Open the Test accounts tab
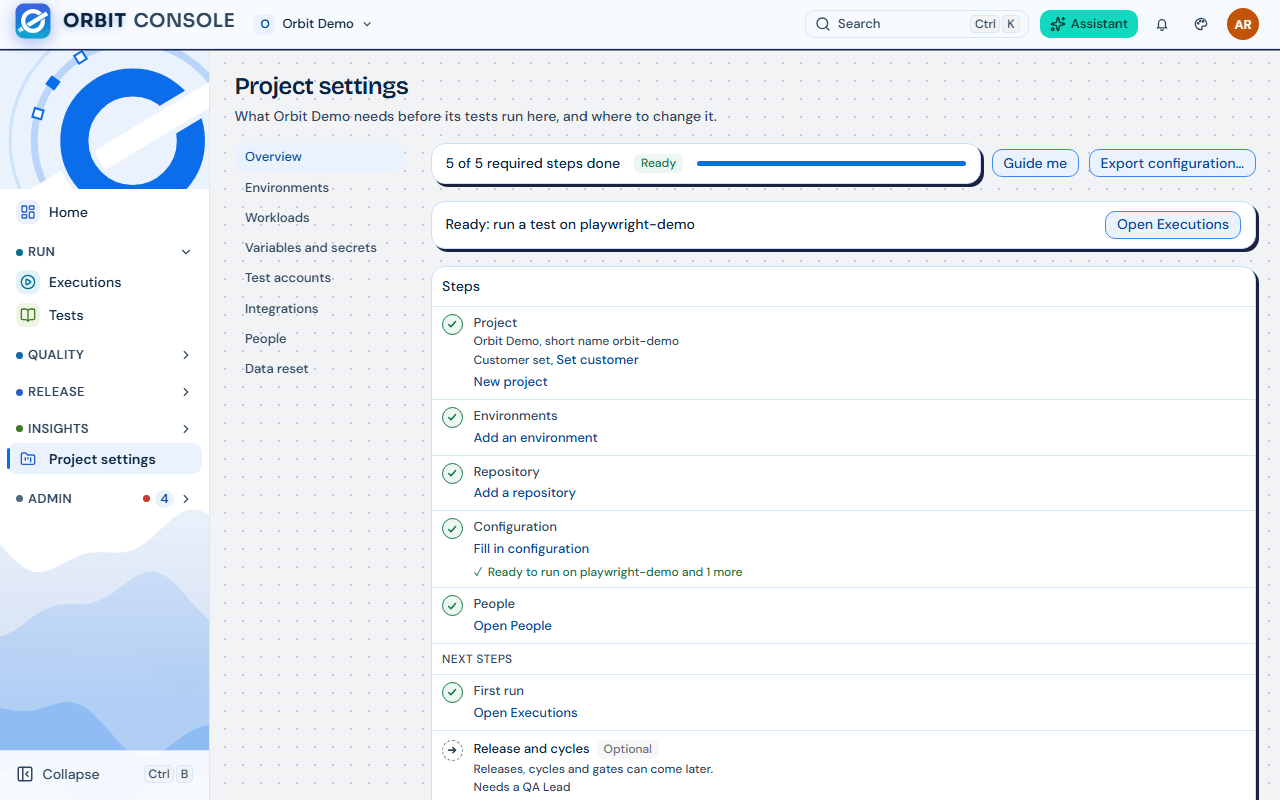 pyautogui.click(x=319, y=278)
